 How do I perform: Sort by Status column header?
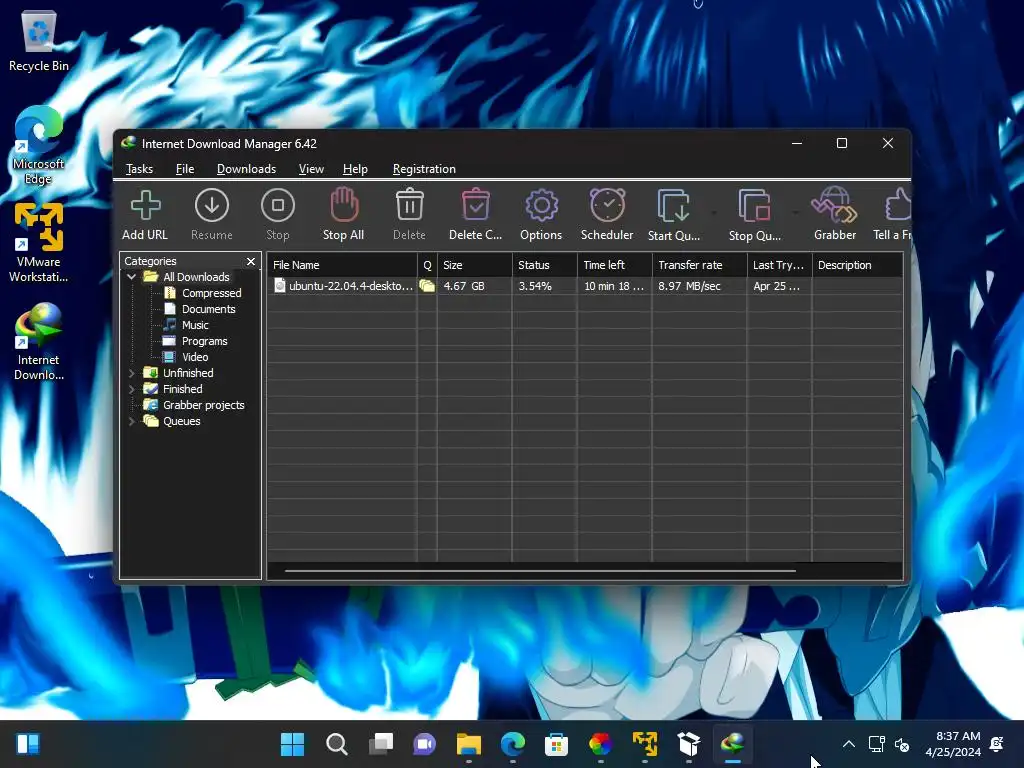coord(545,265)
